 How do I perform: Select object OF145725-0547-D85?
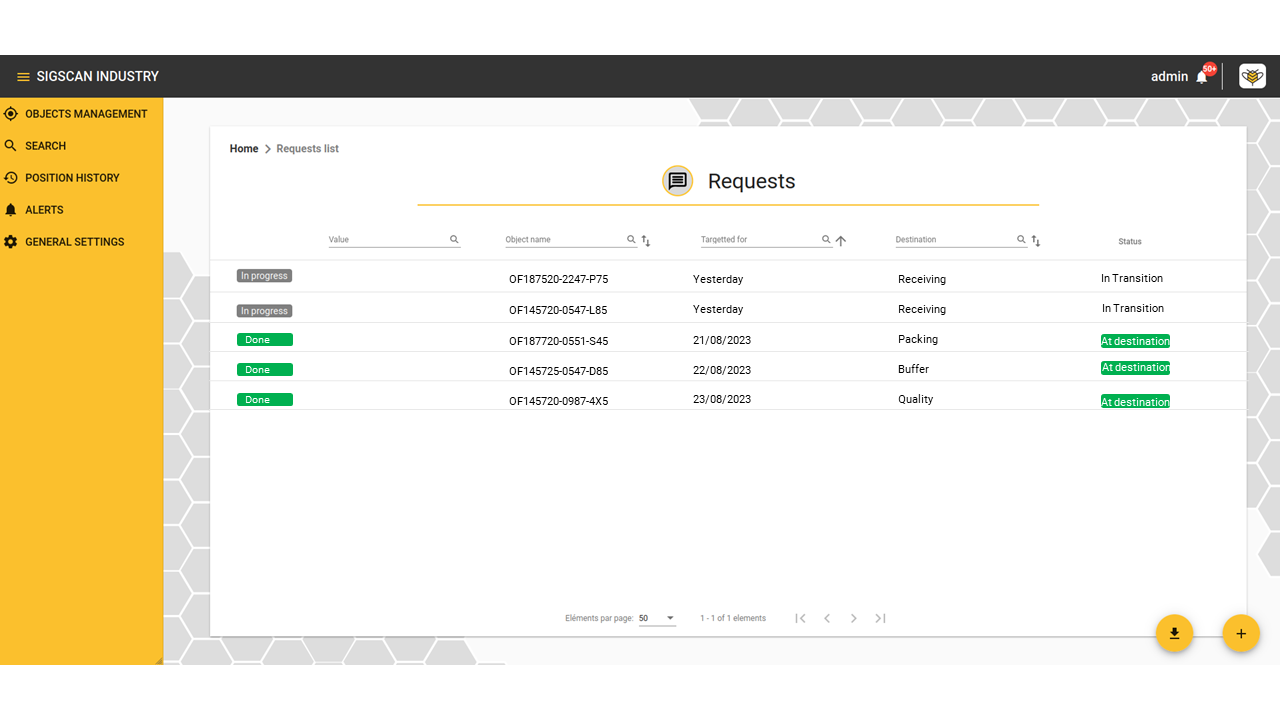[x=558, y=371]
